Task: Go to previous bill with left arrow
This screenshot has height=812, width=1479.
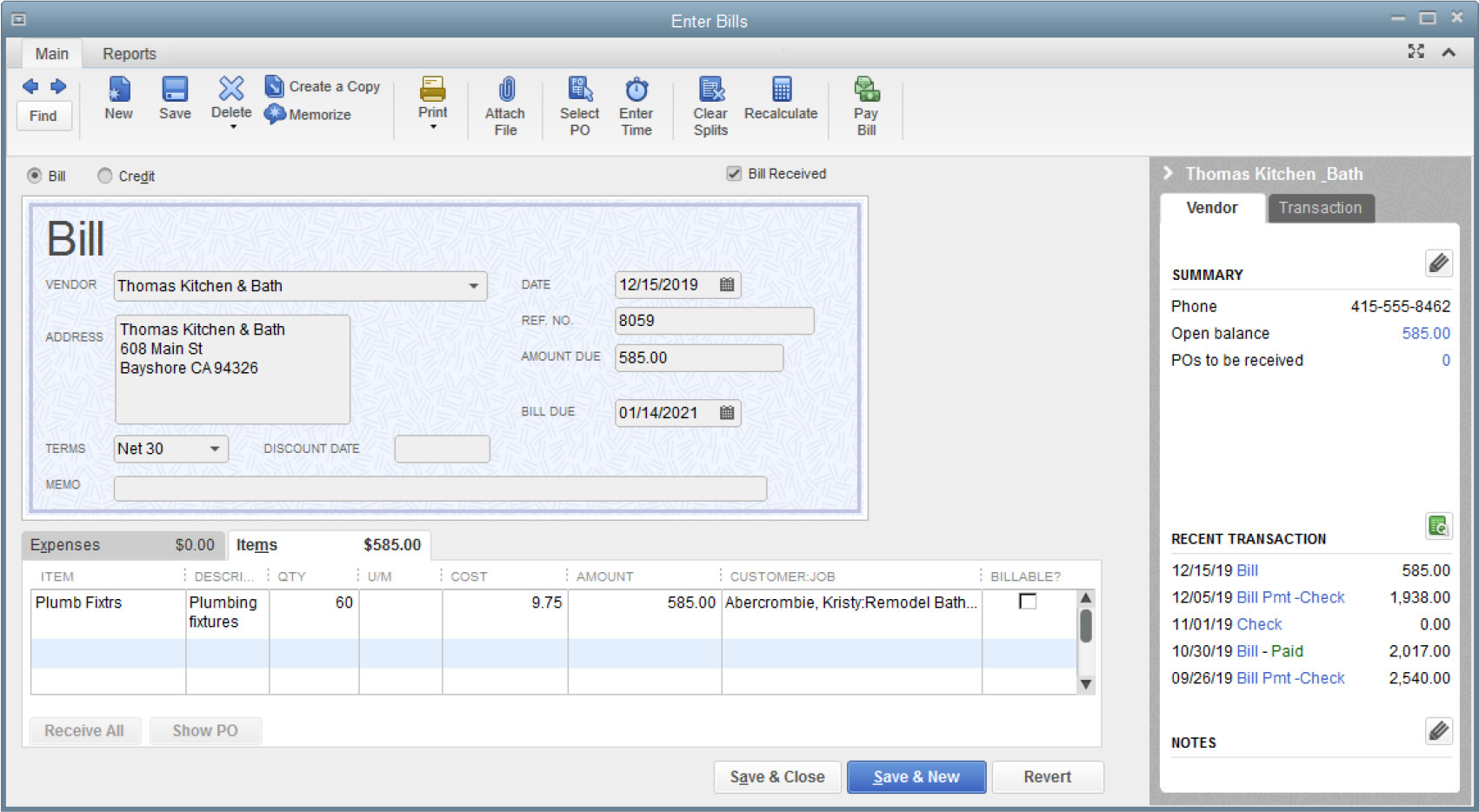Action: pos(30,86)
